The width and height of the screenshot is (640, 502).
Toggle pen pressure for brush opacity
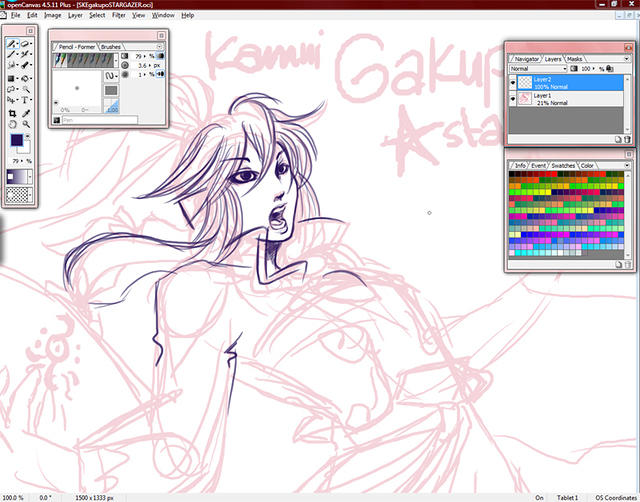[x=160, y=56]
